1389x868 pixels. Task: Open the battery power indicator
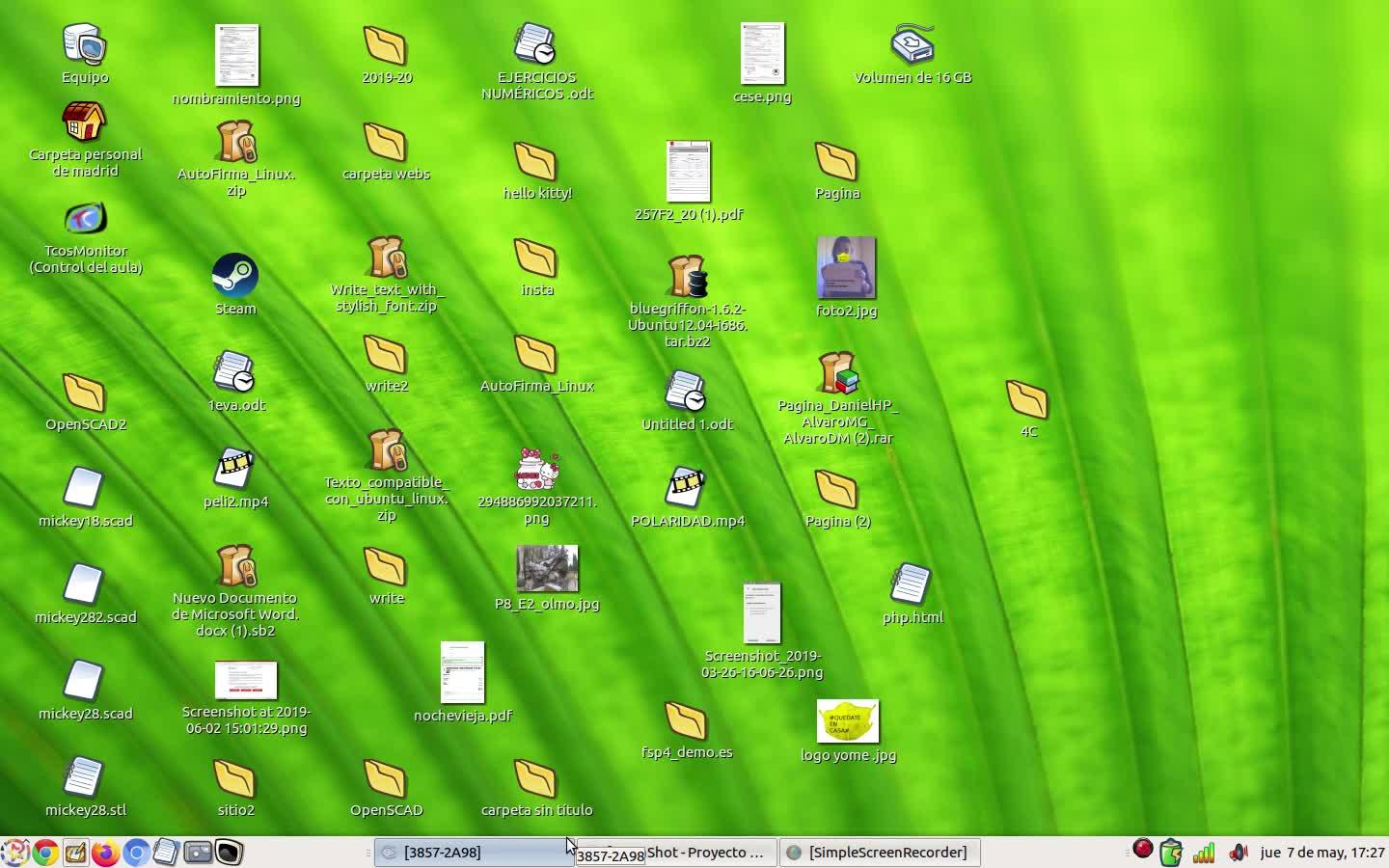[x=1171, y=853]
